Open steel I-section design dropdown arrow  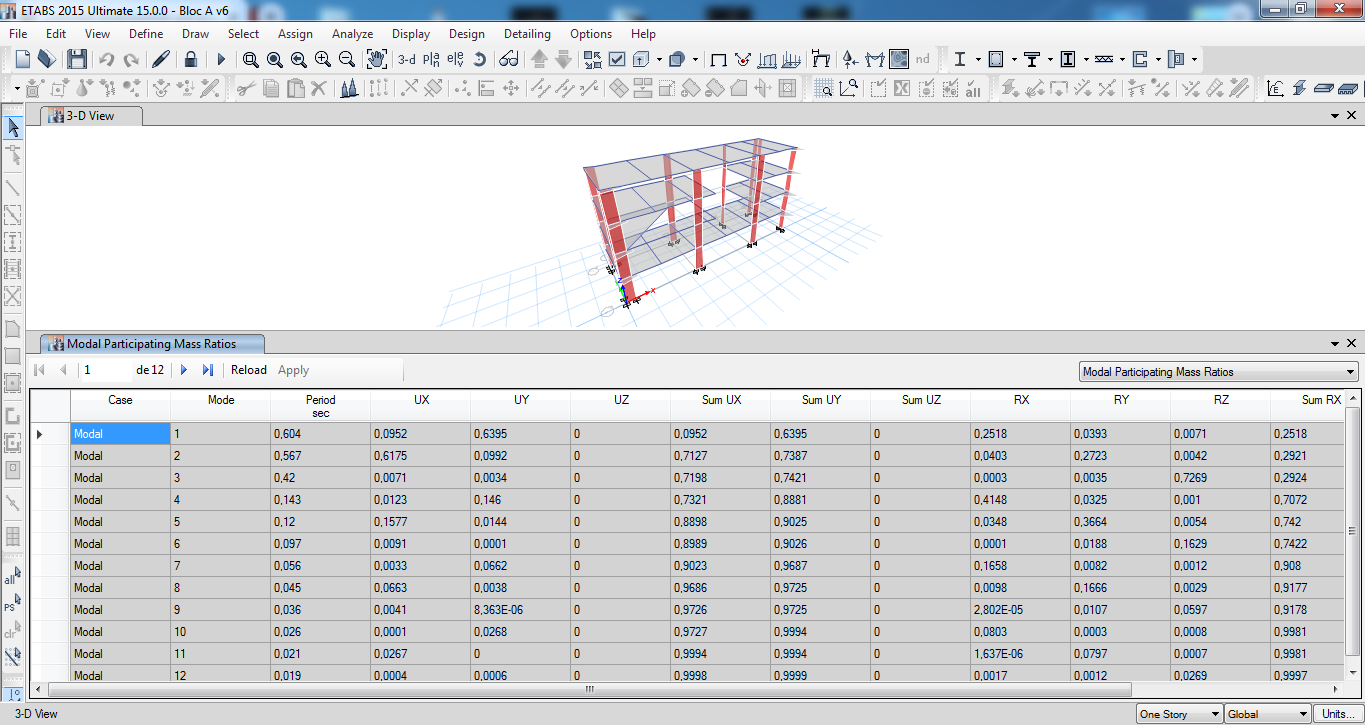979,59
